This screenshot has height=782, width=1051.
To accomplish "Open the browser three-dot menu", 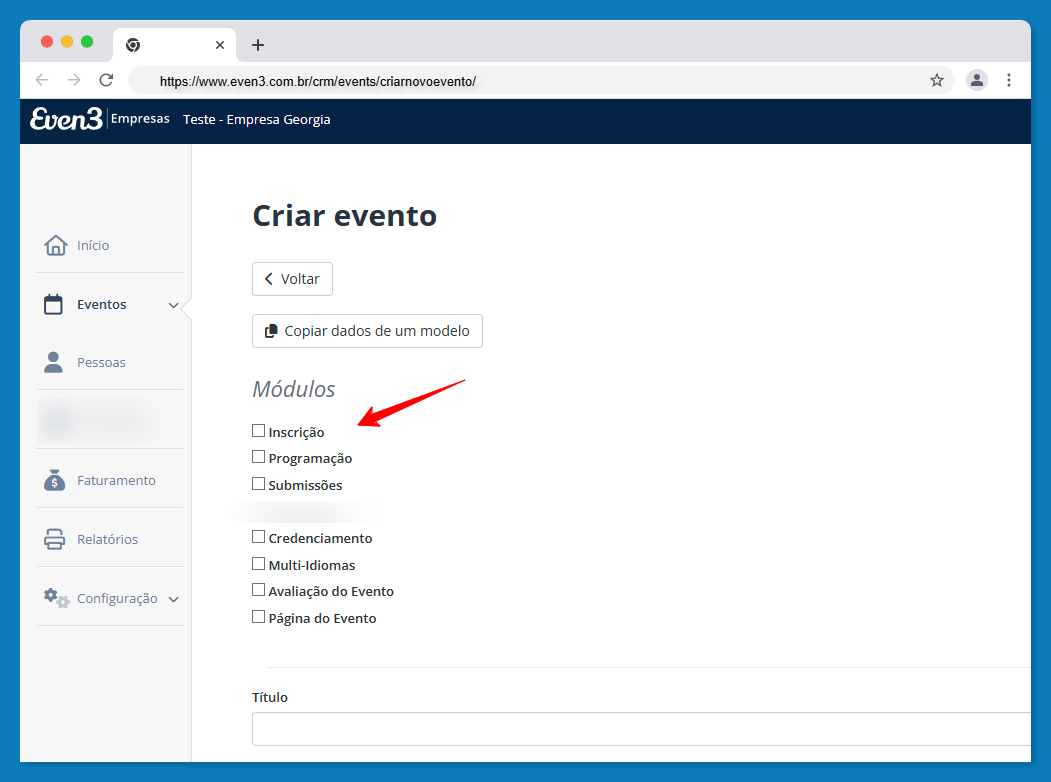I will 1009,80.
